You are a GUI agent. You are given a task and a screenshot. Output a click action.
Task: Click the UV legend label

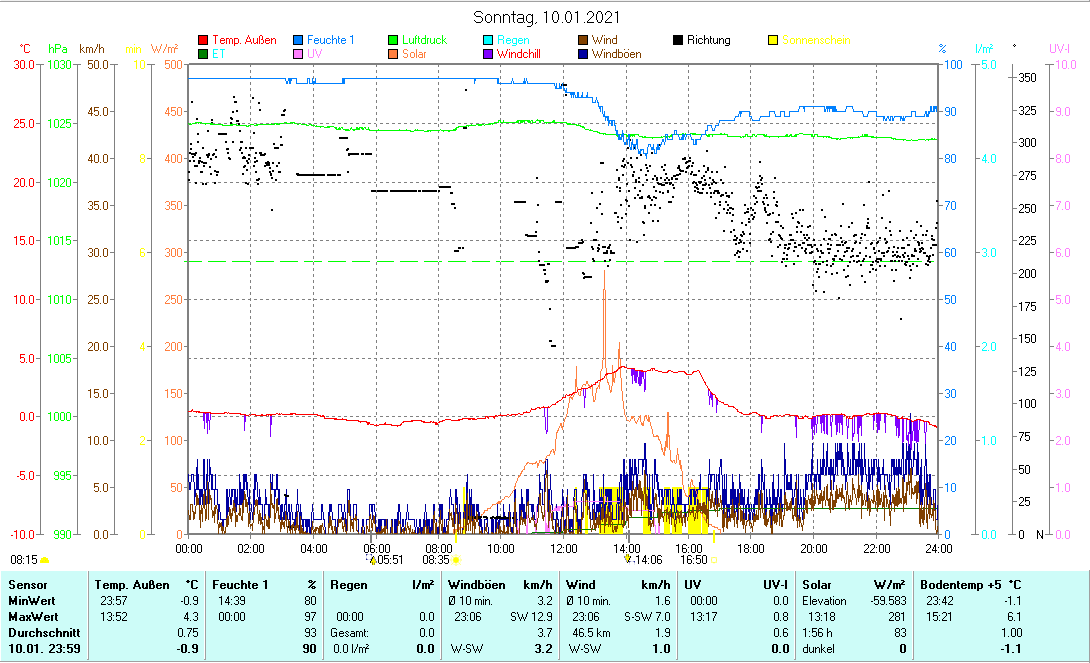coord(314,54)
